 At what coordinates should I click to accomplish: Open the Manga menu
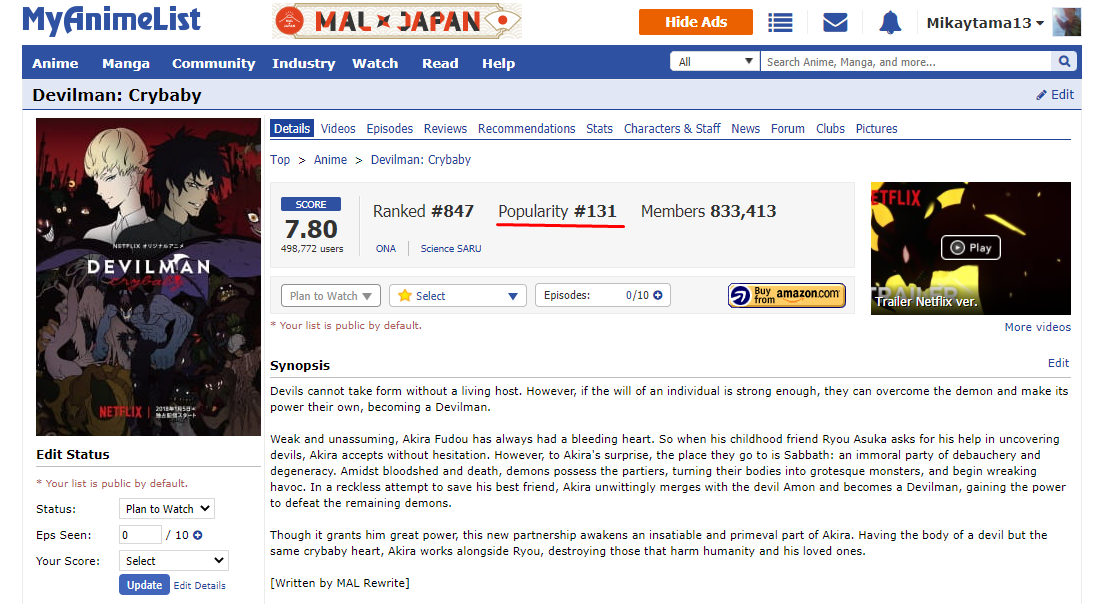tap(126, 63)
